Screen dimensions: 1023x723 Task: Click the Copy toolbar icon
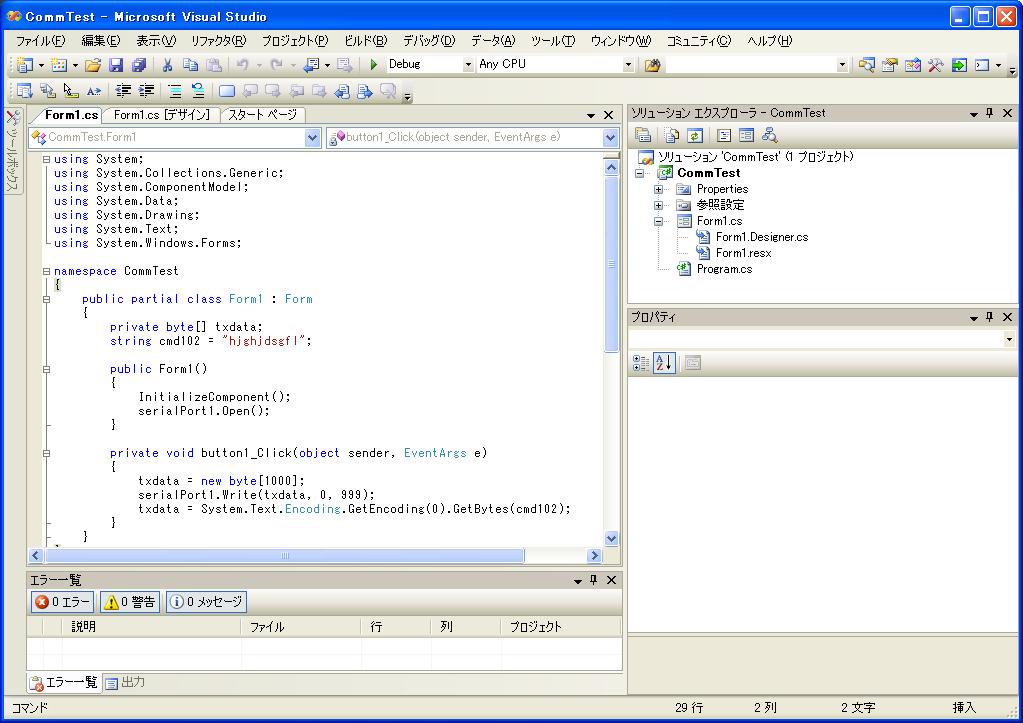[191, 65]
